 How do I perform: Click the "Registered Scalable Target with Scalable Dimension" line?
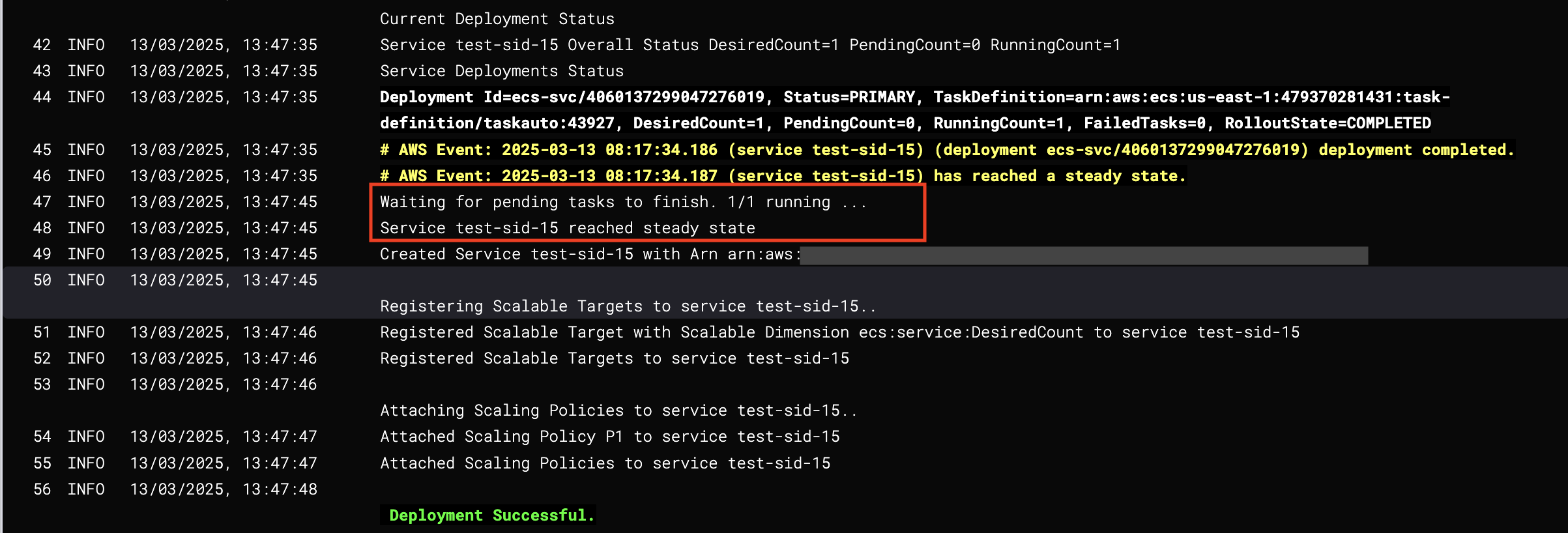click(839, 332)
